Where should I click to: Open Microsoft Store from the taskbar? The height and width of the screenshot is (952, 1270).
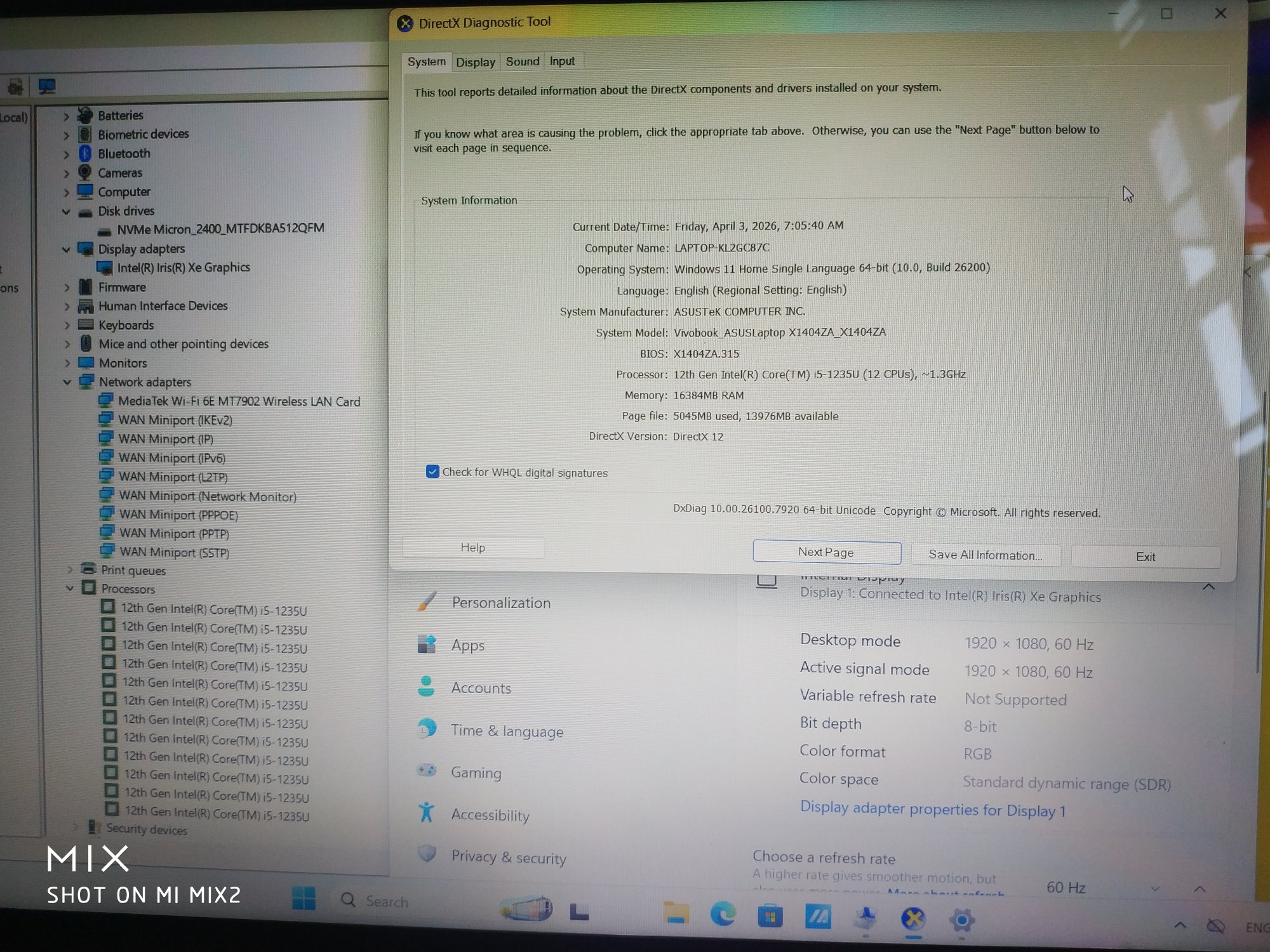tap(770, 916)
